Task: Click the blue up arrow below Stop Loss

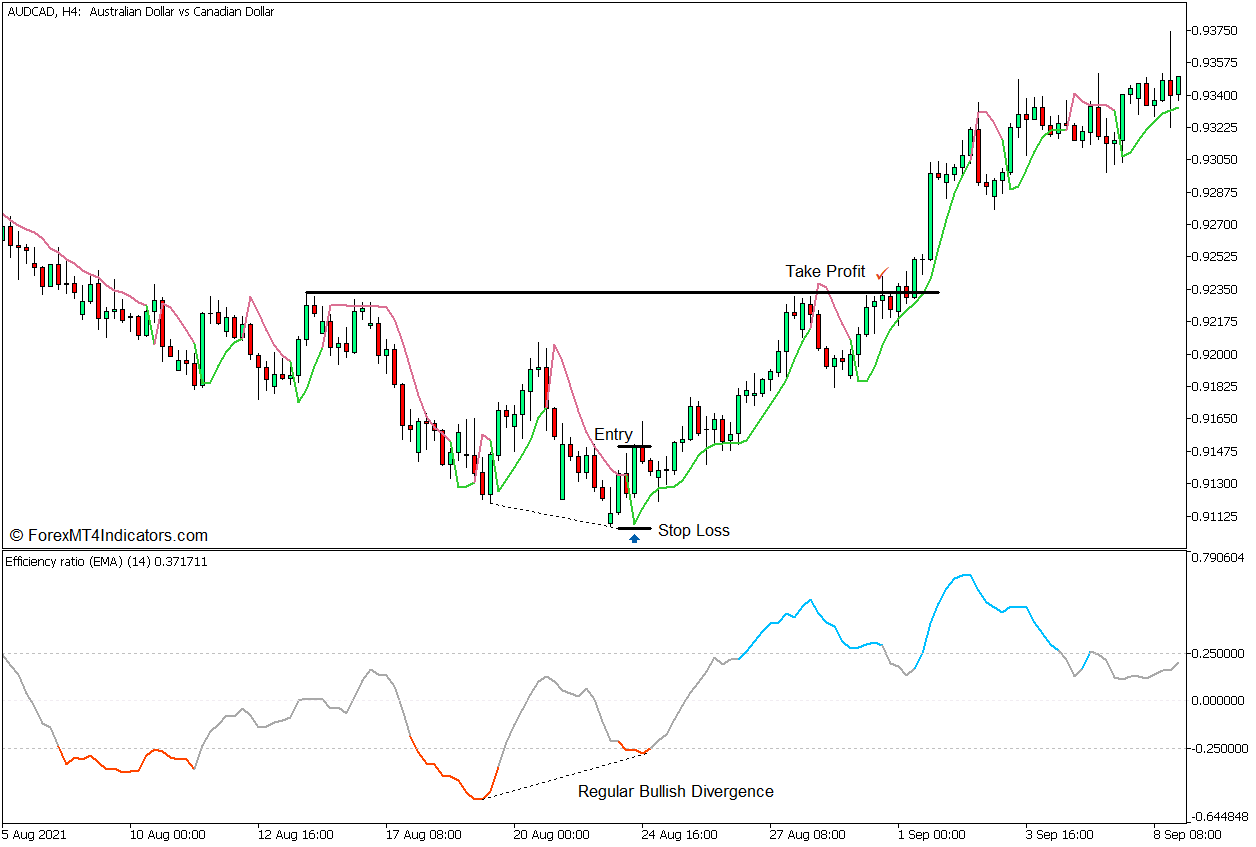Action: [636, 538]
